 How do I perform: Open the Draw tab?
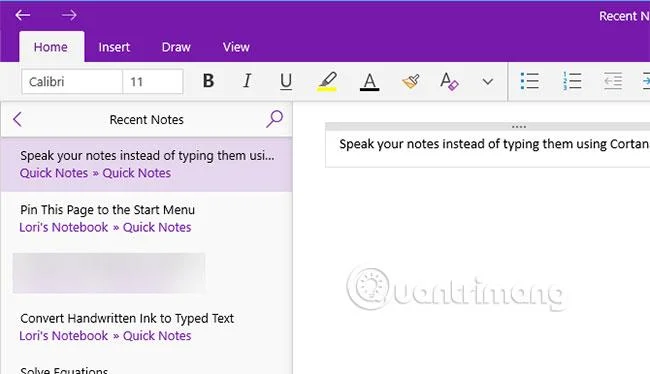[x=176, y=47]
